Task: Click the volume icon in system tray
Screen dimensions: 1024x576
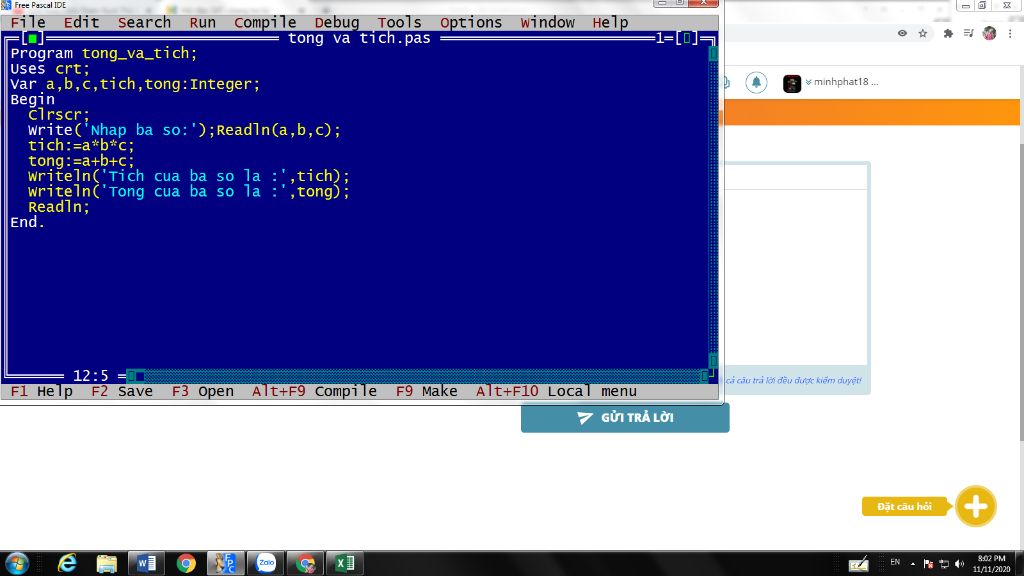Action: tap(959, 564)
